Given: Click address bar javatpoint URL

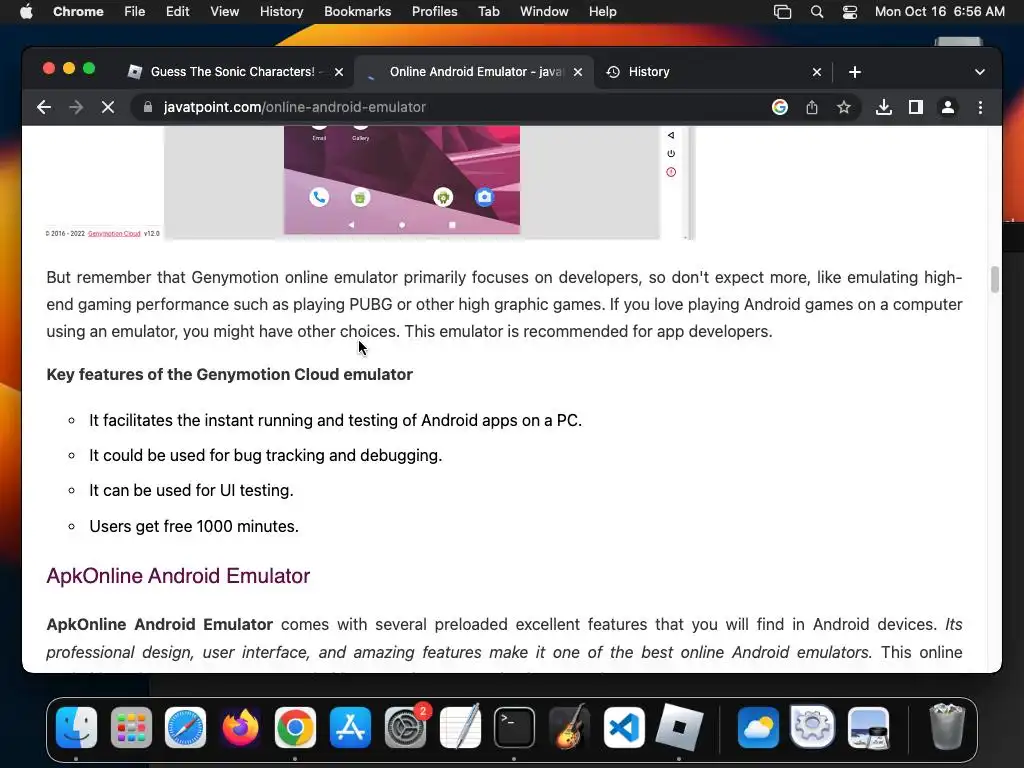Looking at the screenshot, I should (295, 107).
